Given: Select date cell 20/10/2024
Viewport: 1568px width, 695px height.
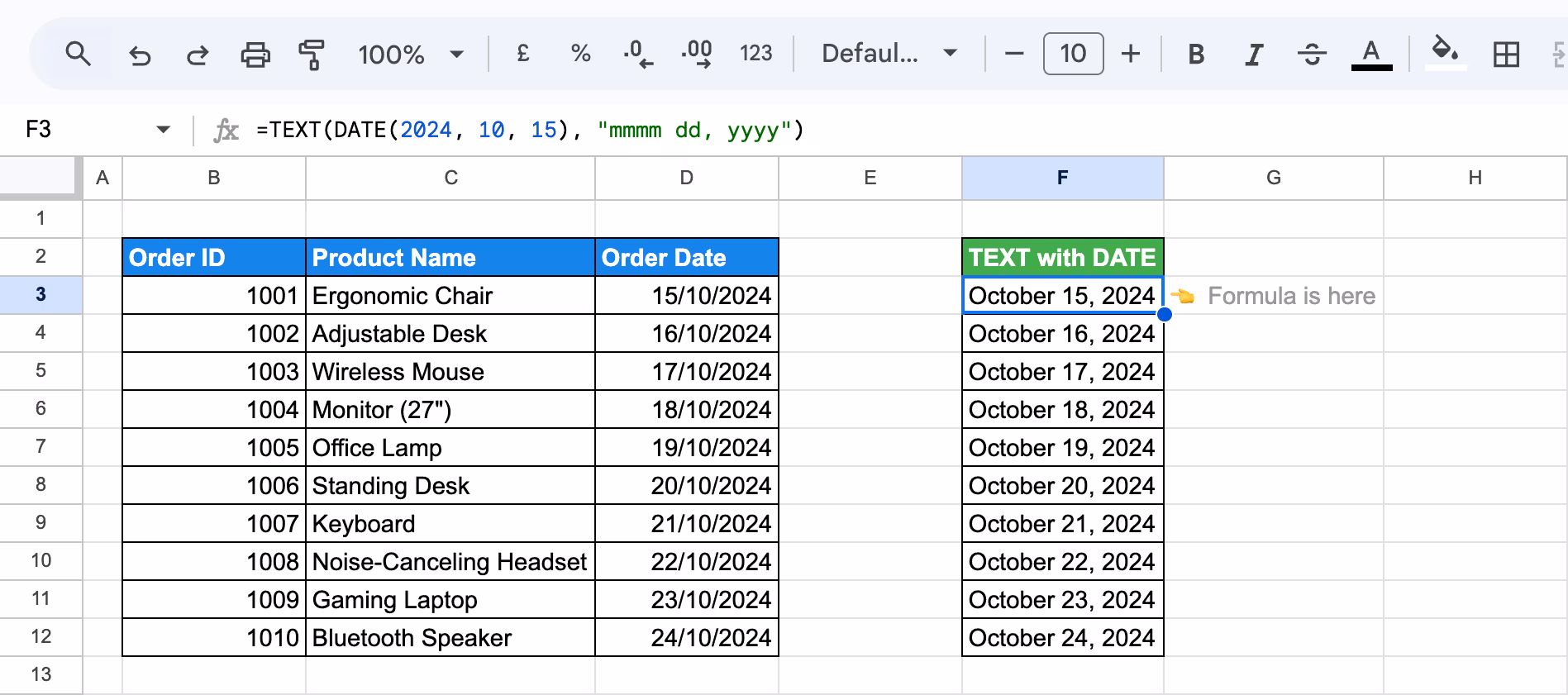Looking at the screenshot, I should pyautogui.click(x=687, y=485).
